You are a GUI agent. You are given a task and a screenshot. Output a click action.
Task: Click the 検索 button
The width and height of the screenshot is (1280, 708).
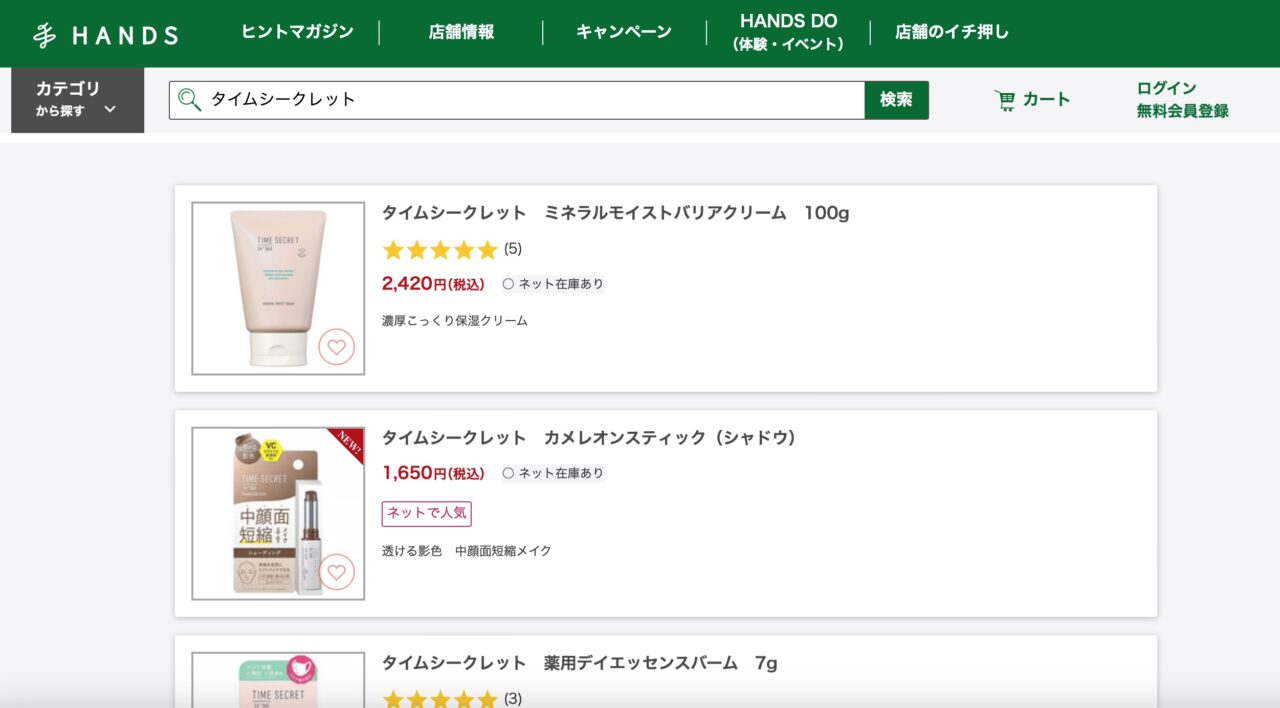896,100
